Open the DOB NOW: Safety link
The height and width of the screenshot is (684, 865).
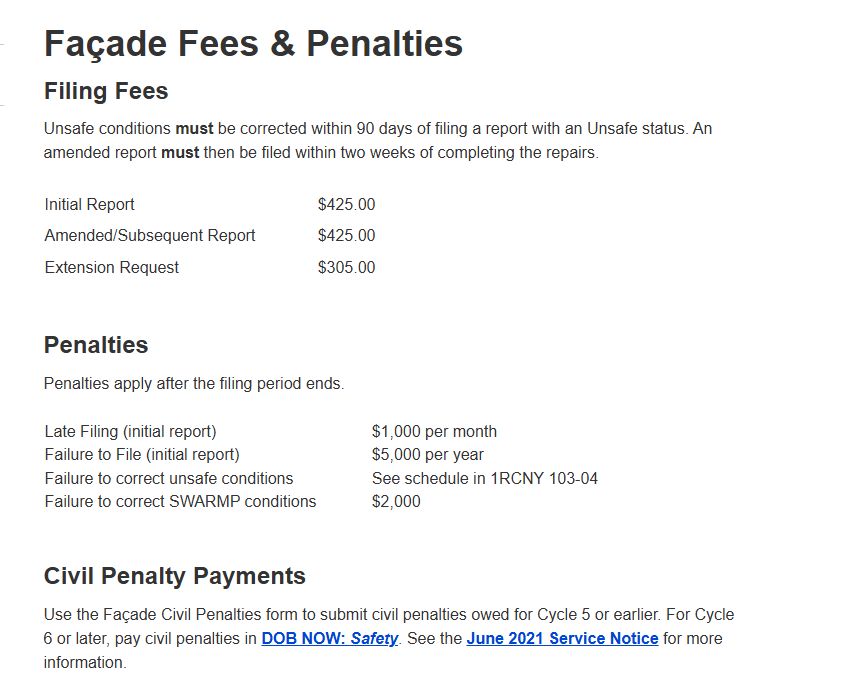[329, 638]
